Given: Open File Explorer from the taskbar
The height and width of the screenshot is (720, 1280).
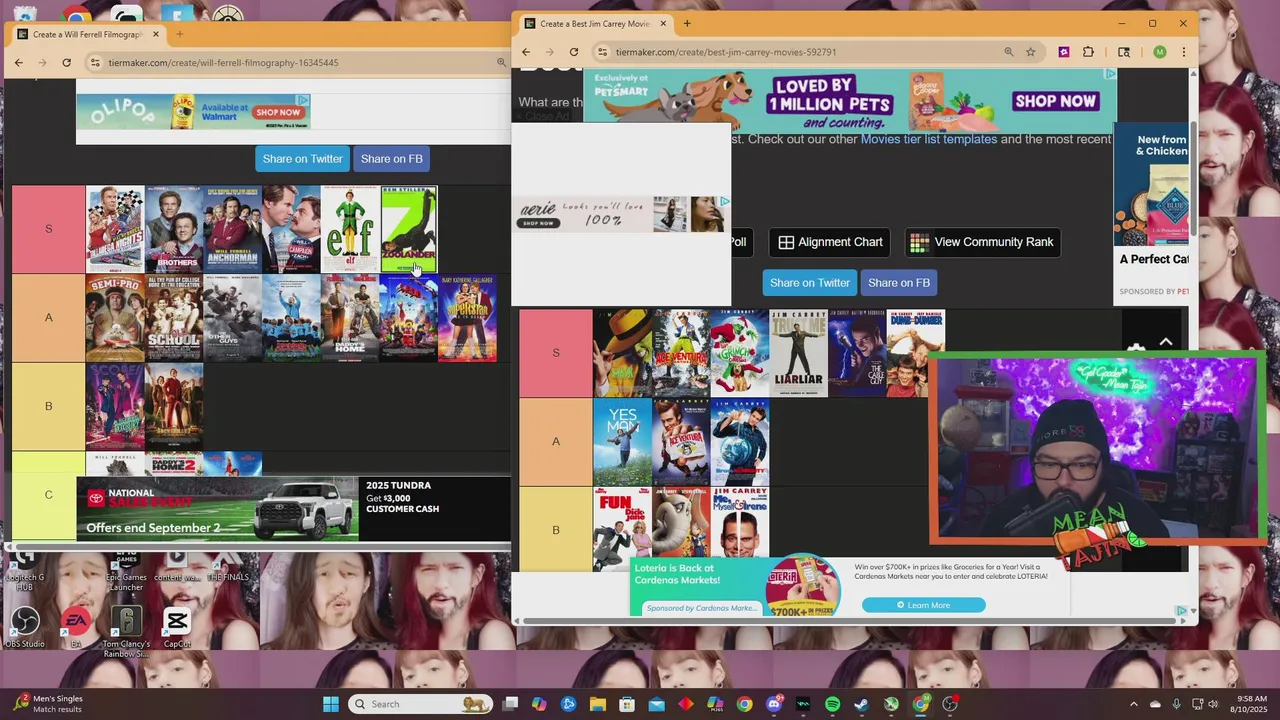Looking at the screenshot, I should click(598, 704).
